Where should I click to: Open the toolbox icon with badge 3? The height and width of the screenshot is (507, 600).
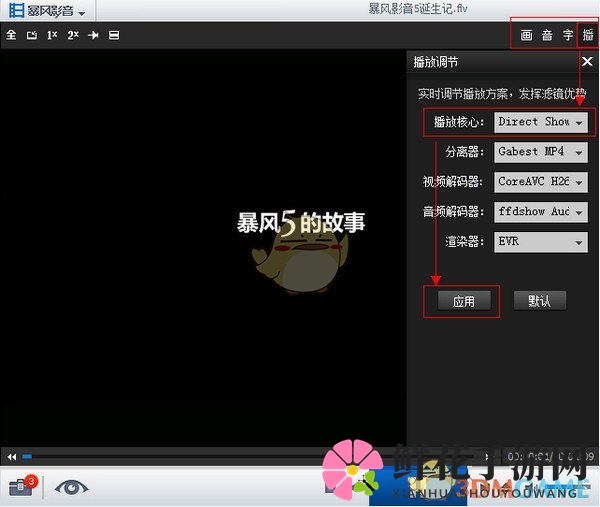click(23, 486)
